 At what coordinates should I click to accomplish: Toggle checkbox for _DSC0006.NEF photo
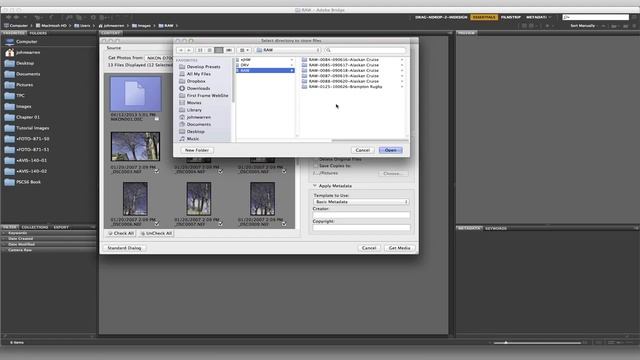(157, 224)
